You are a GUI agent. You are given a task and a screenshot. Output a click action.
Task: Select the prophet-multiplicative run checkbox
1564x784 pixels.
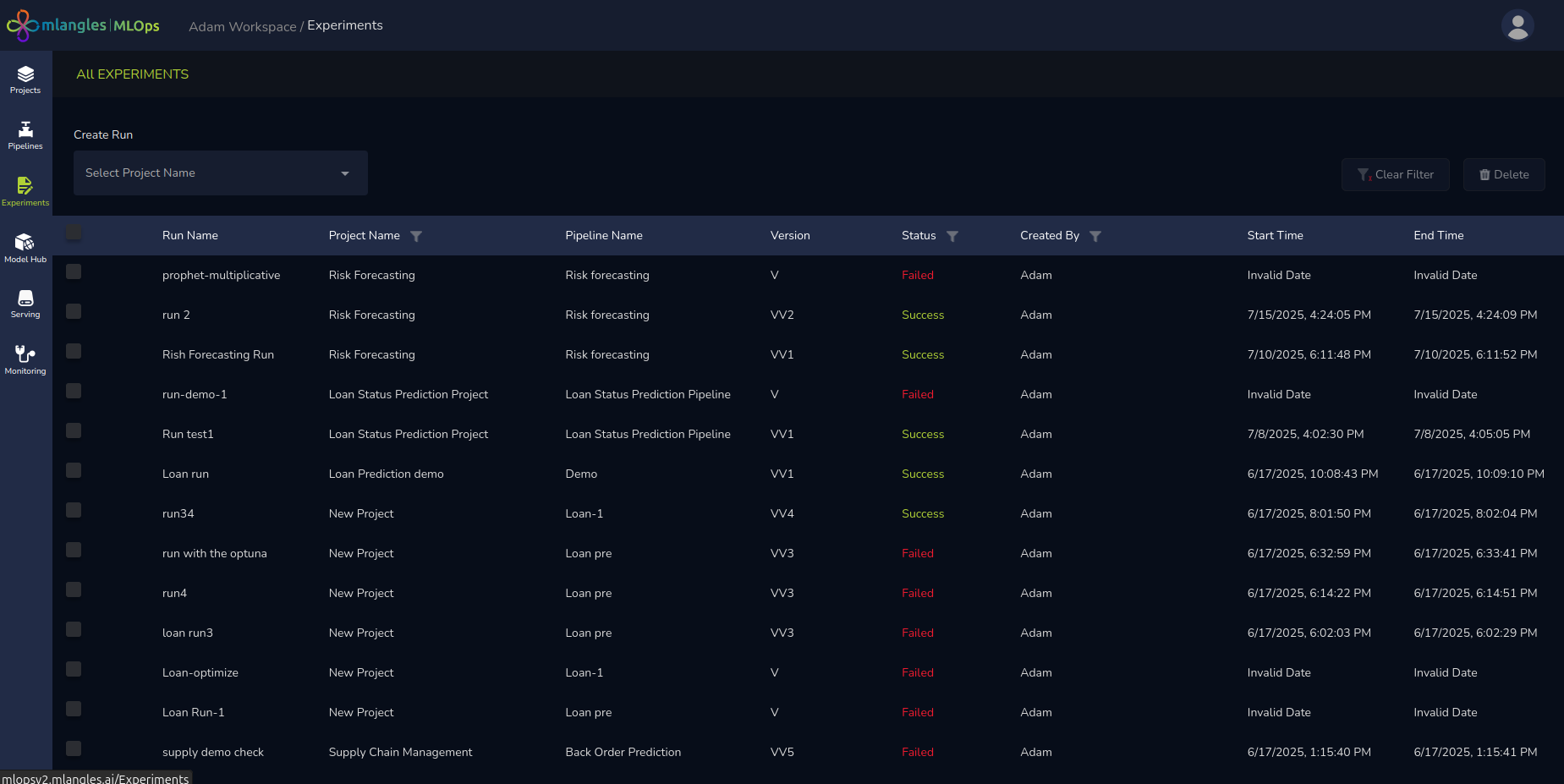tap(74, 271)
